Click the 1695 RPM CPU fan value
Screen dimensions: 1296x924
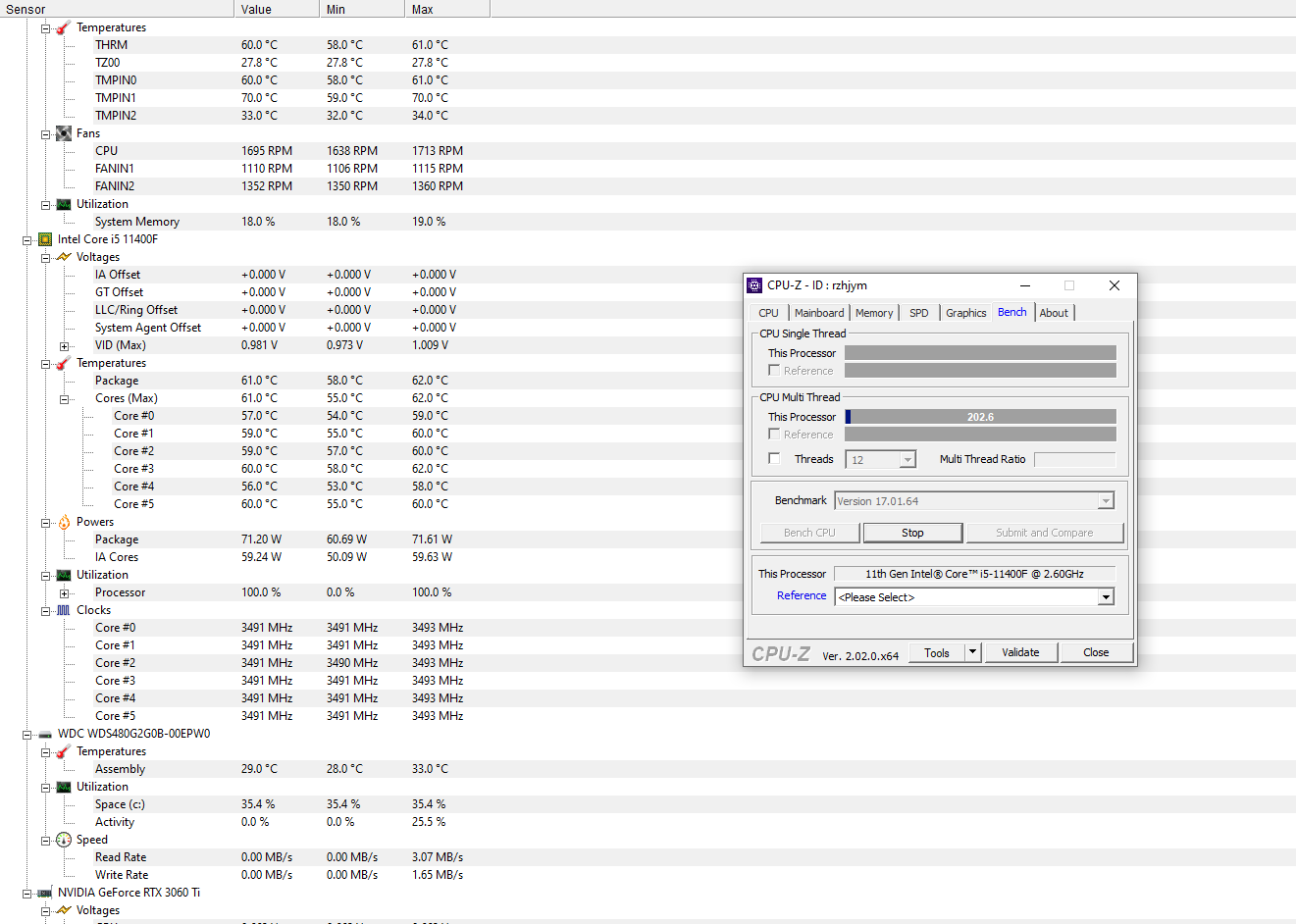(267, 151)
